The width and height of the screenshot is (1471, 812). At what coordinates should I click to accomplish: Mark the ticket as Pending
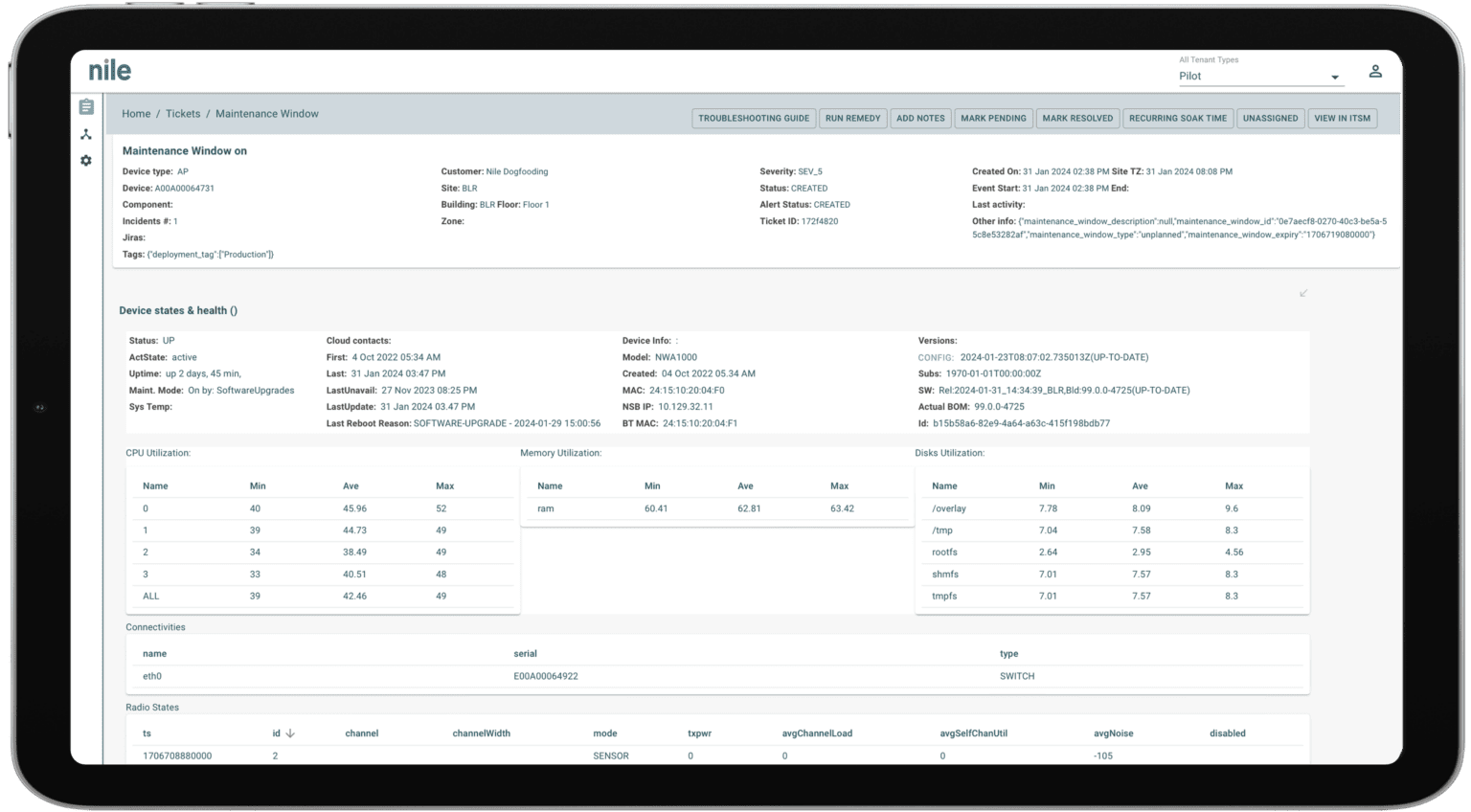[x=993, y=118]
